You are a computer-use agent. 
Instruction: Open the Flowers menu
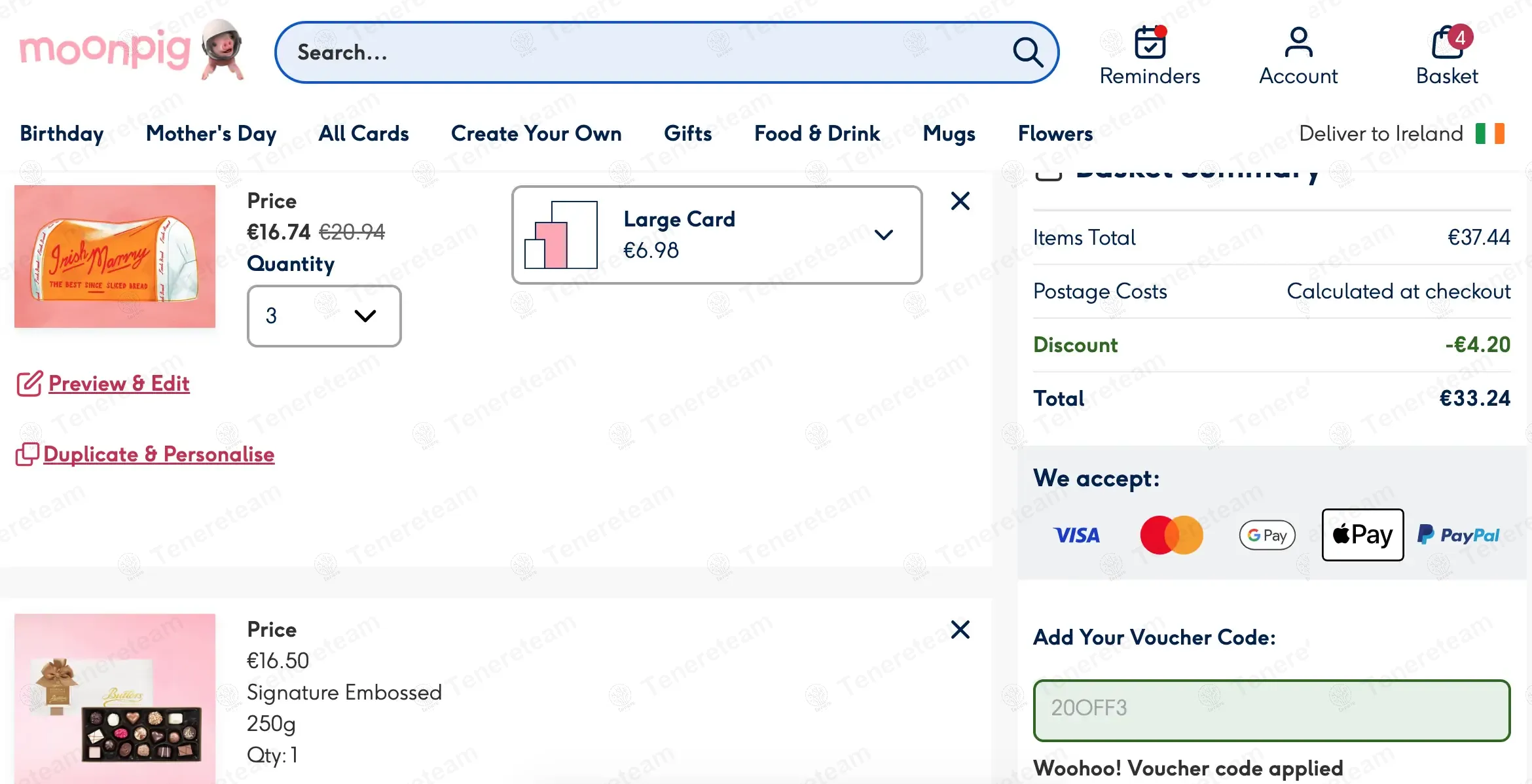pos(1055,134)
